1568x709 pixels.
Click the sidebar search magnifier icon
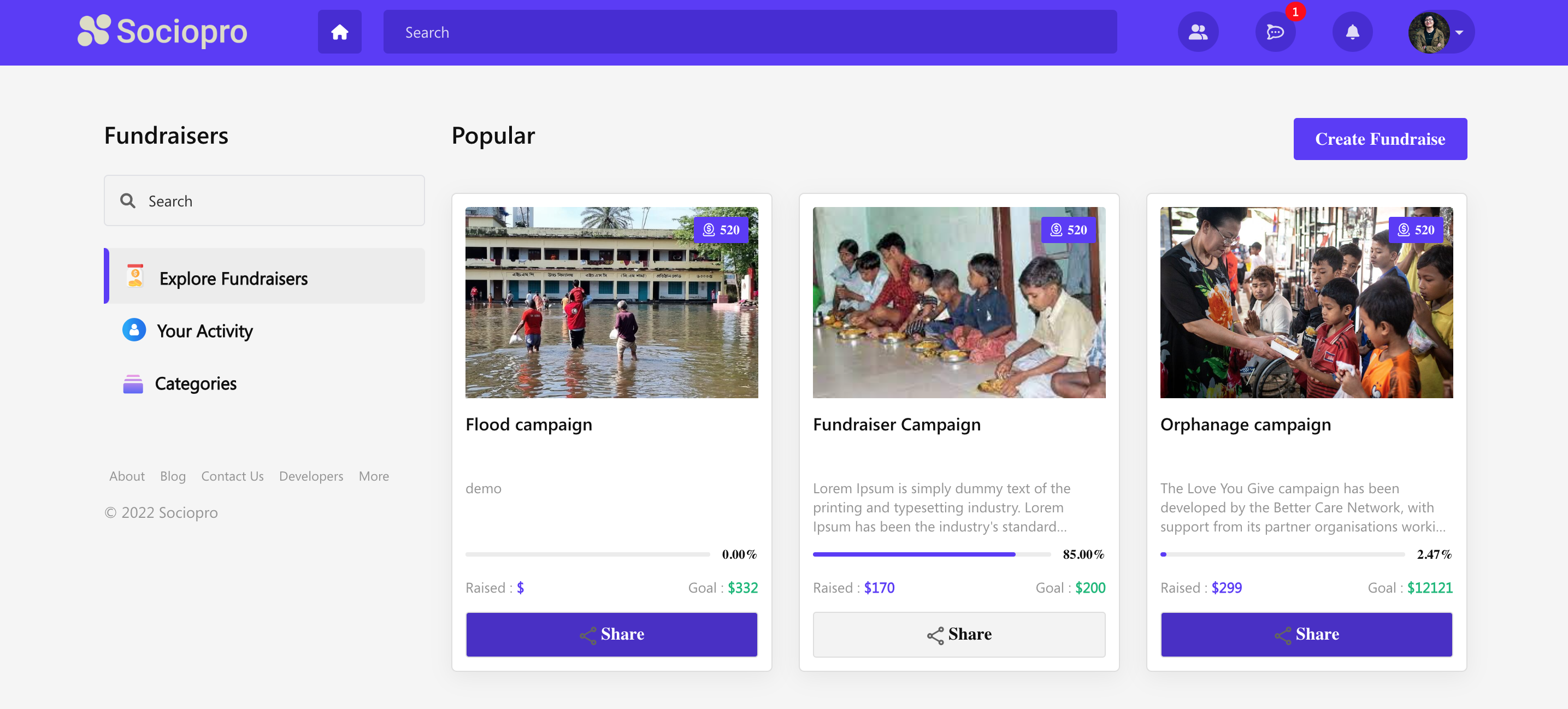point(128,201)
